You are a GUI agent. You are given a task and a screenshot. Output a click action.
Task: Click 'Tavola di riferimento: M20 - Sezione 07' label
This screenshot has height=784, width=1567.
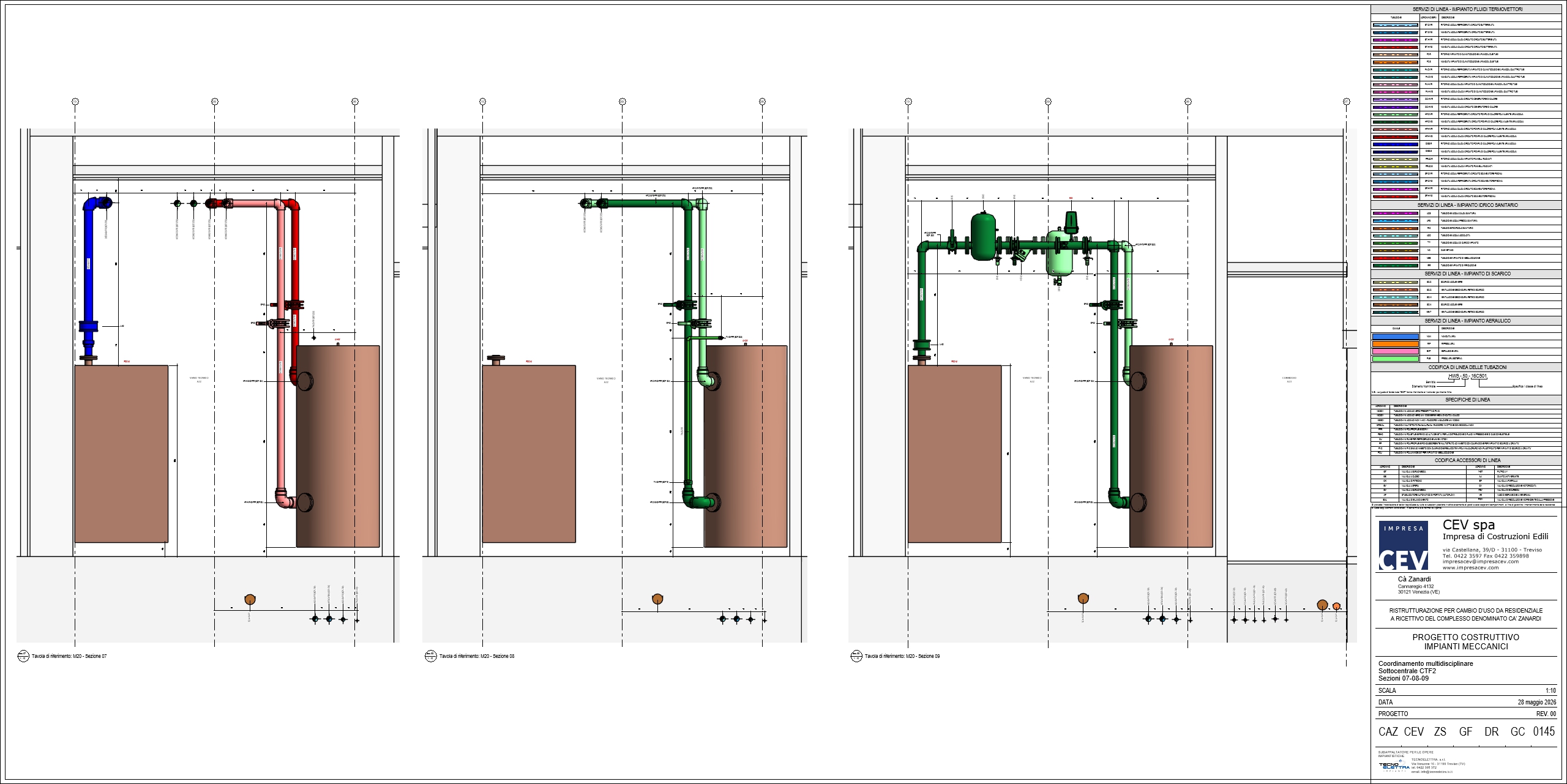69,656
